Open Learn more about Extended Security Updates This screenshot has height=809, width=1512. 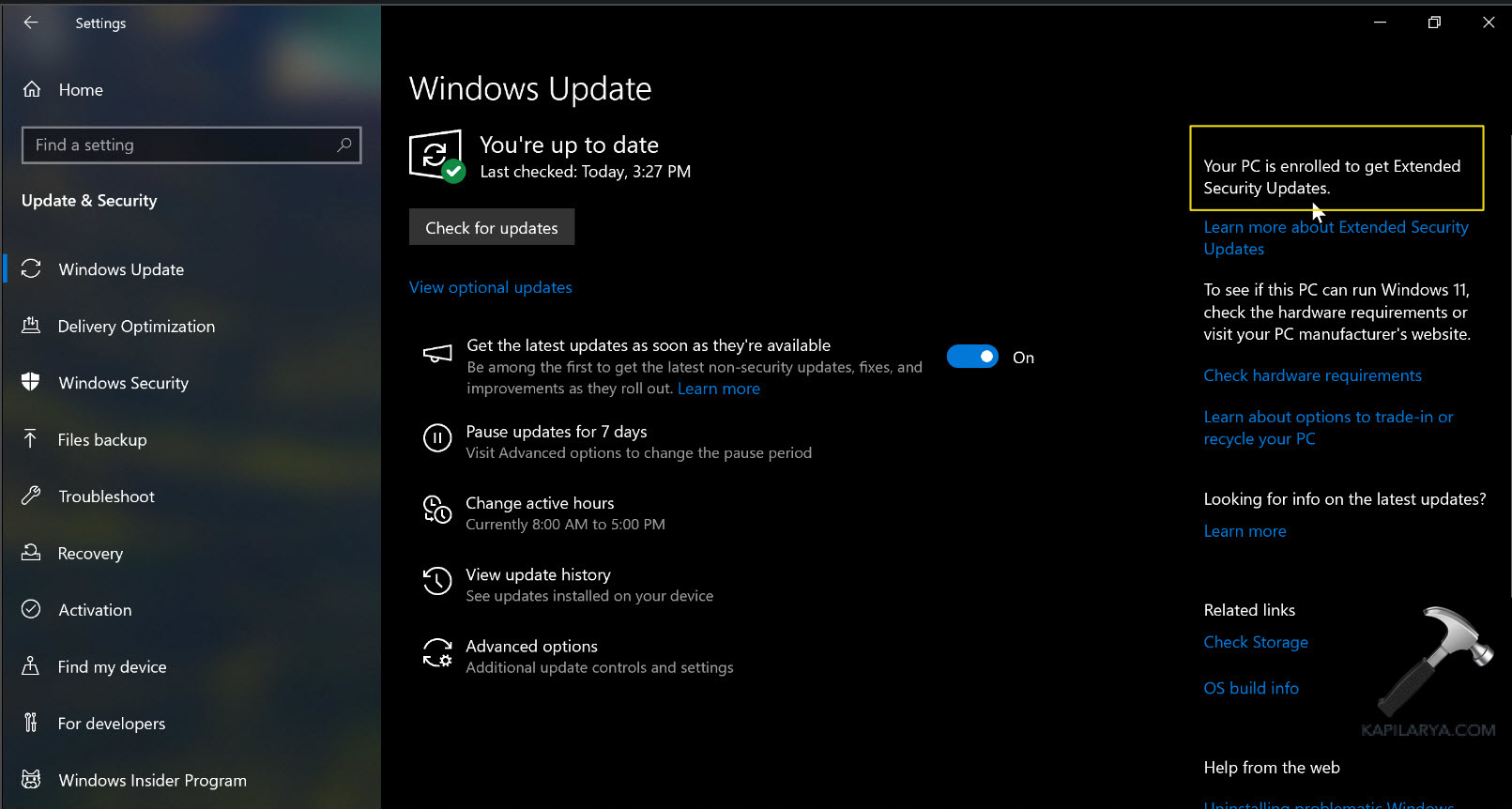coord(1336,237)
